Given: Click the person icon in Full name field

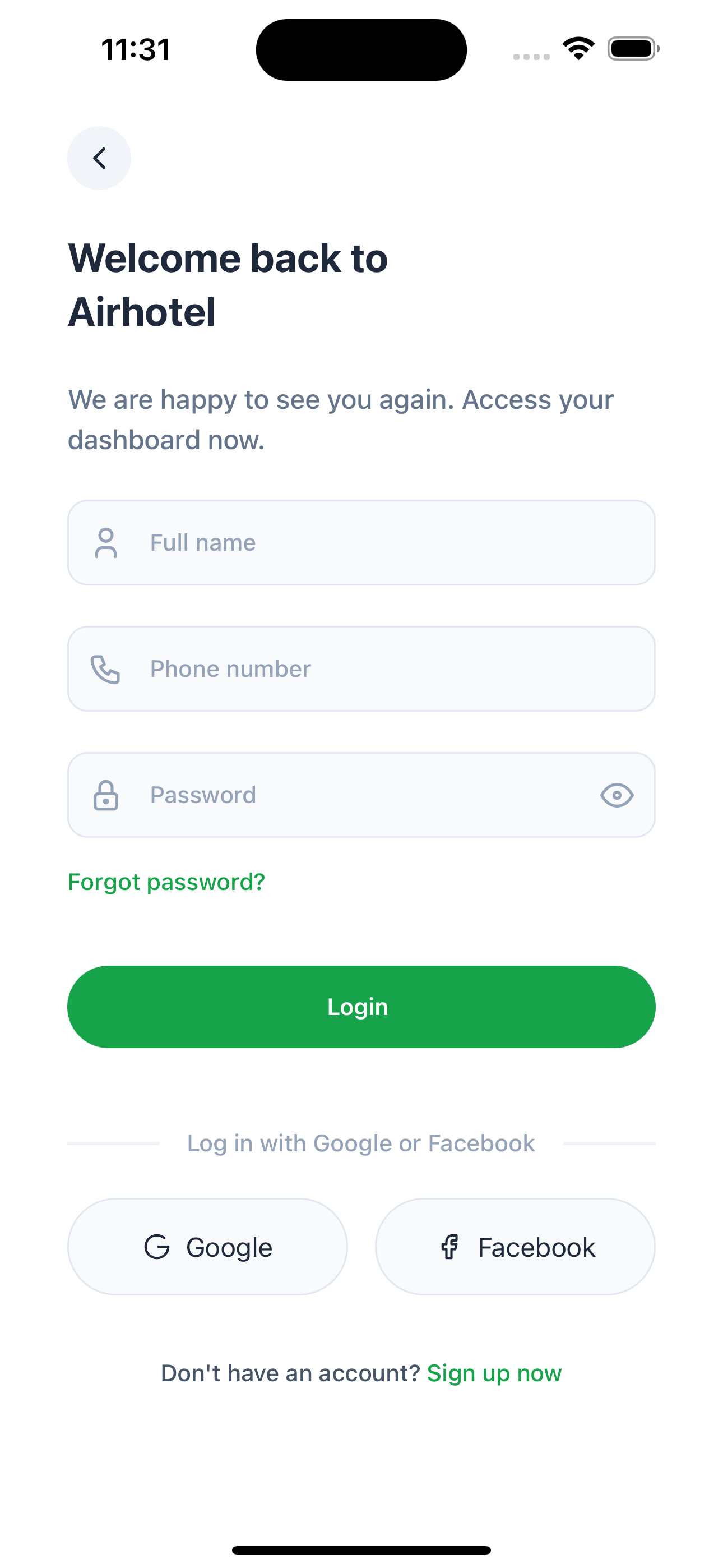Looking at the screenshot, I should (x=106, y=542).
